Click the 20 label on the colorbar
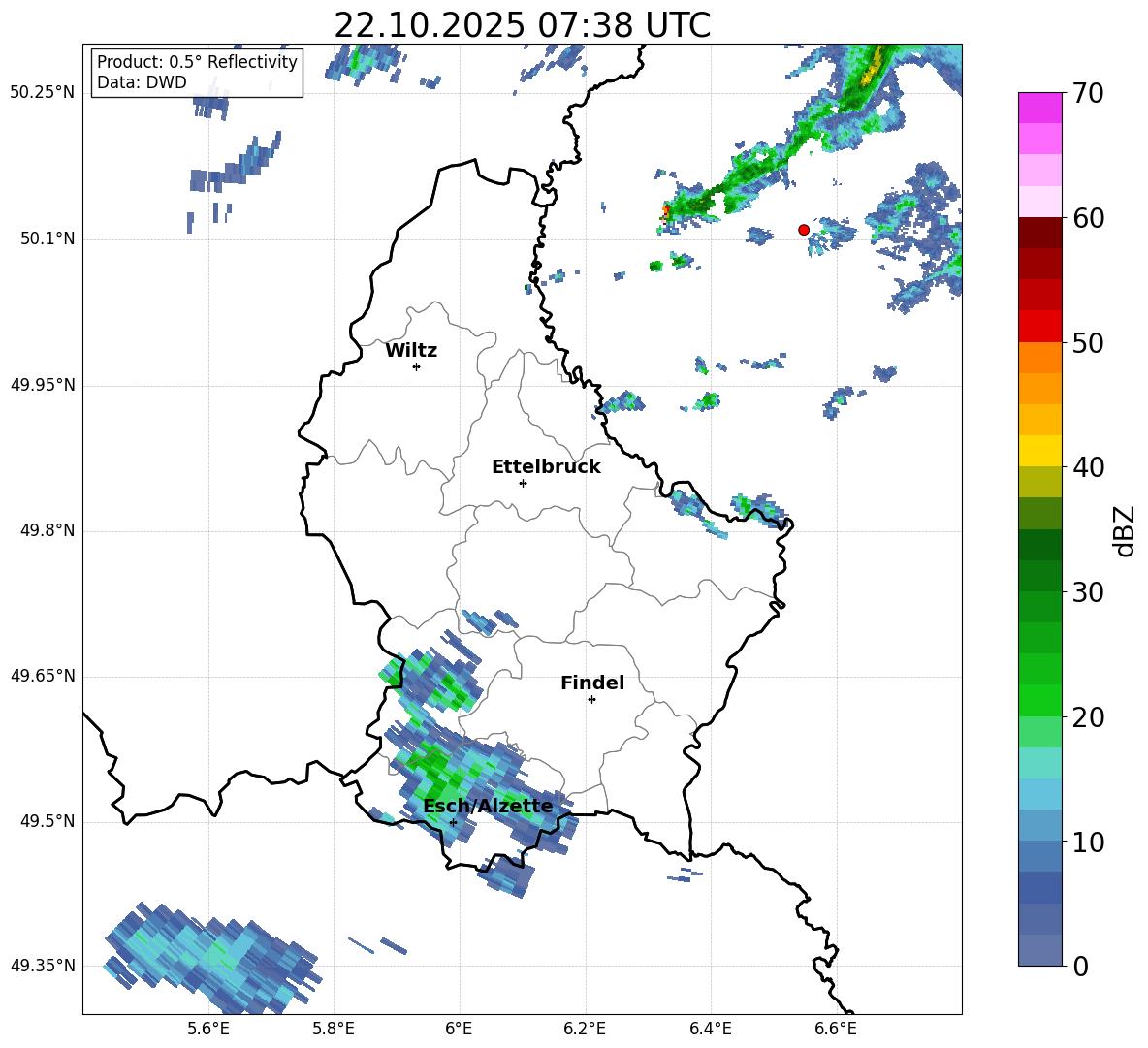 coord(1089,717)
